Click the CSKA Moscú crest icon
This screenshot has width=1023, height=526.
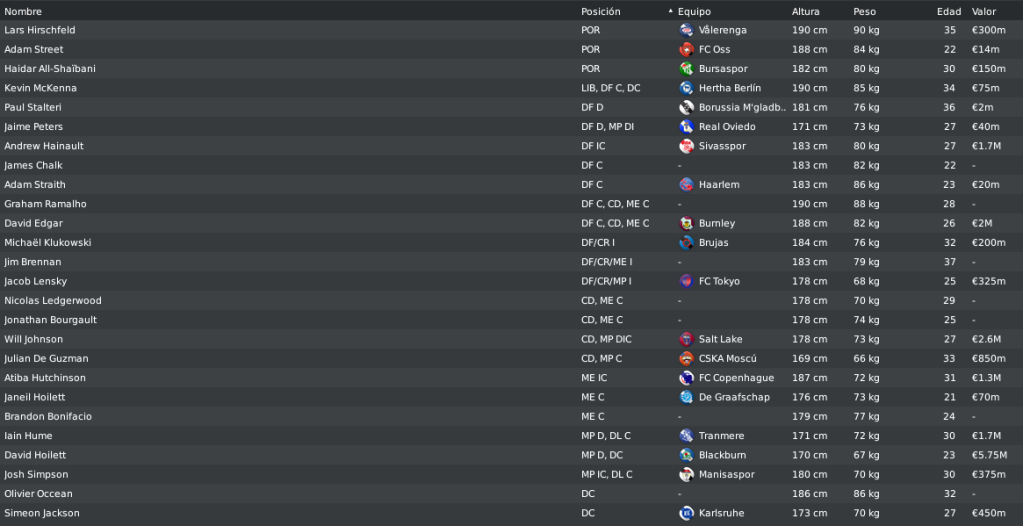686,358
